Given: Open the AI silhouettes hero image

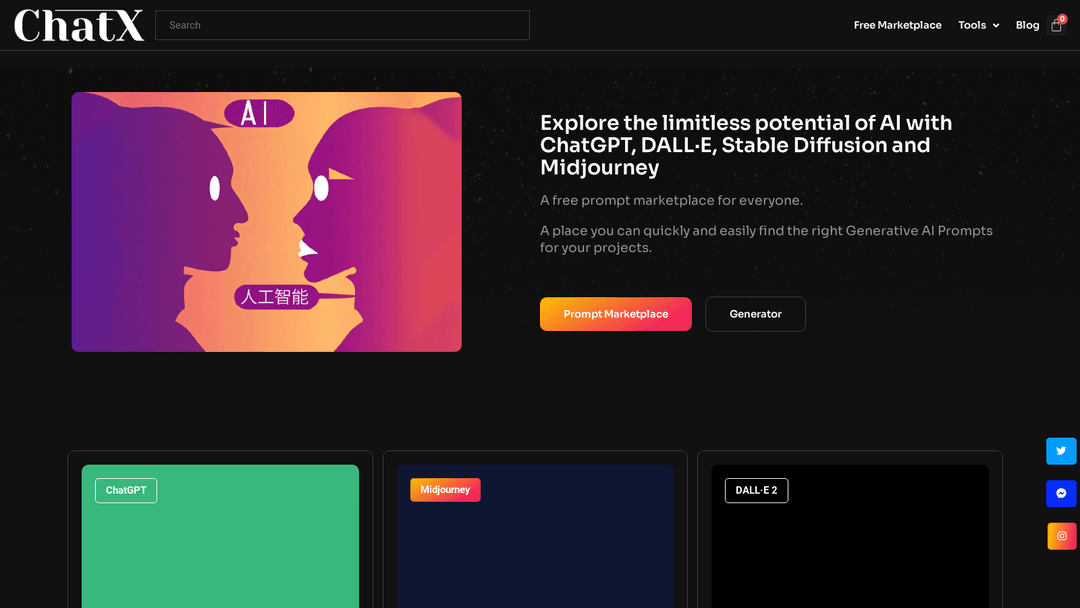Looking at the screenshot, I should coord(267,222).
